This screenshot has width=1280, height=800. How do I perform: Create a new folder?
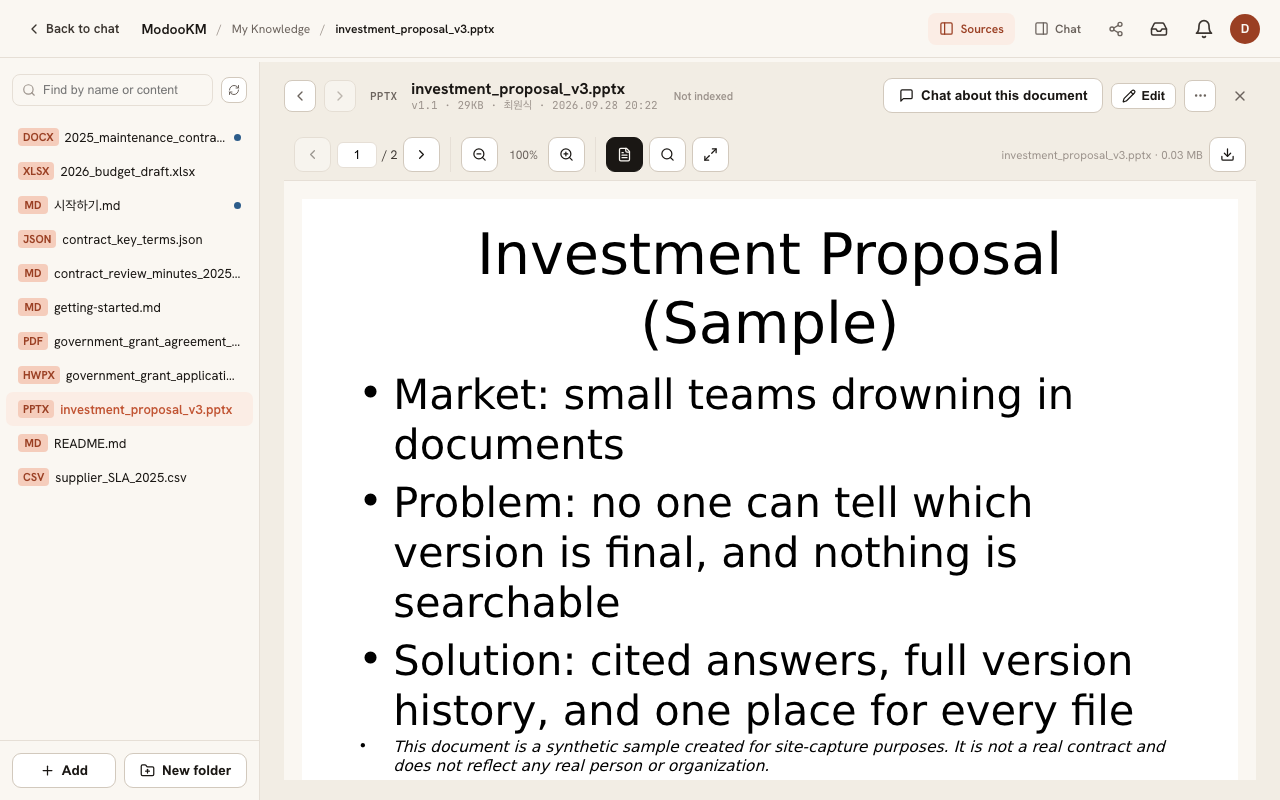185,770
